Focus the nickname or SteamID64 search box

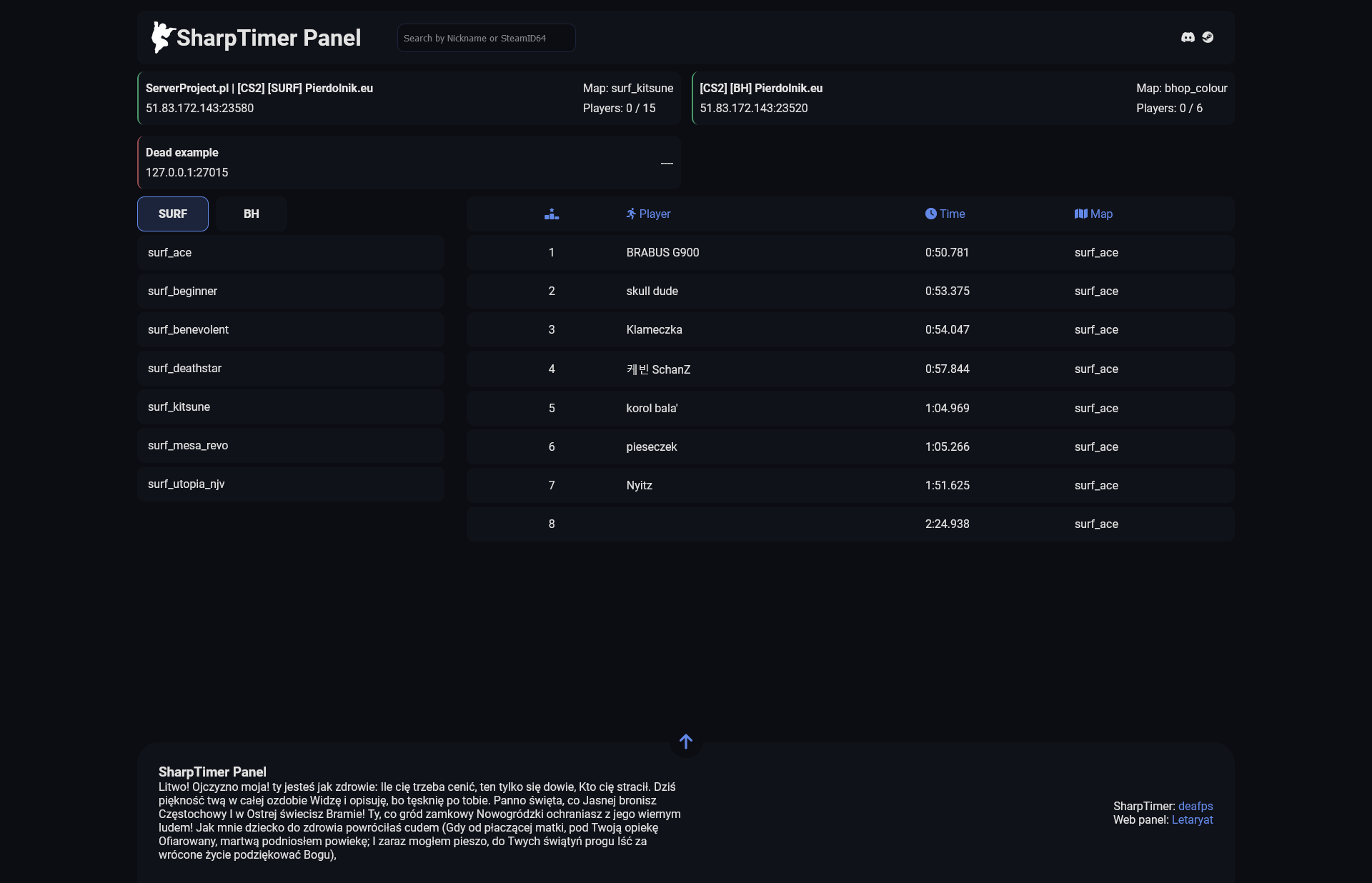[486, 38]
